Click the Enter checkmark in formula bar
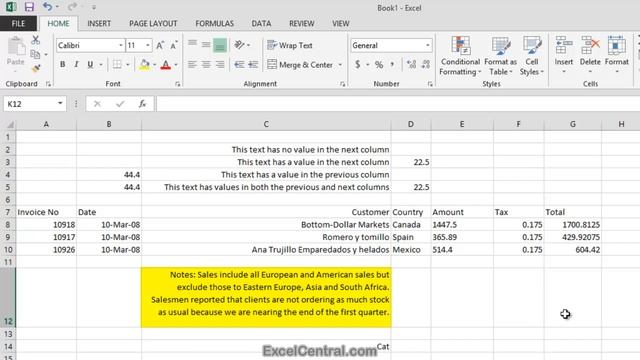 pos(120,104)
